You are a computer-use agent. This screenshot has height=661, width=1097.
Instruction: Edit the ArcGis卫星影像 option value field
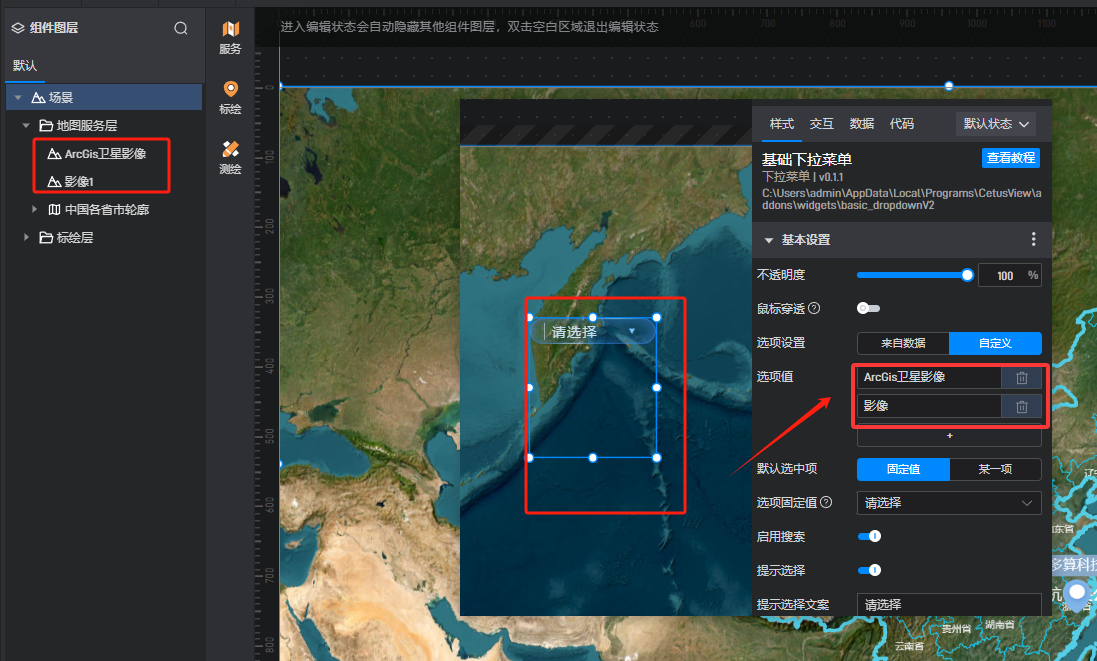coord(929,378)
